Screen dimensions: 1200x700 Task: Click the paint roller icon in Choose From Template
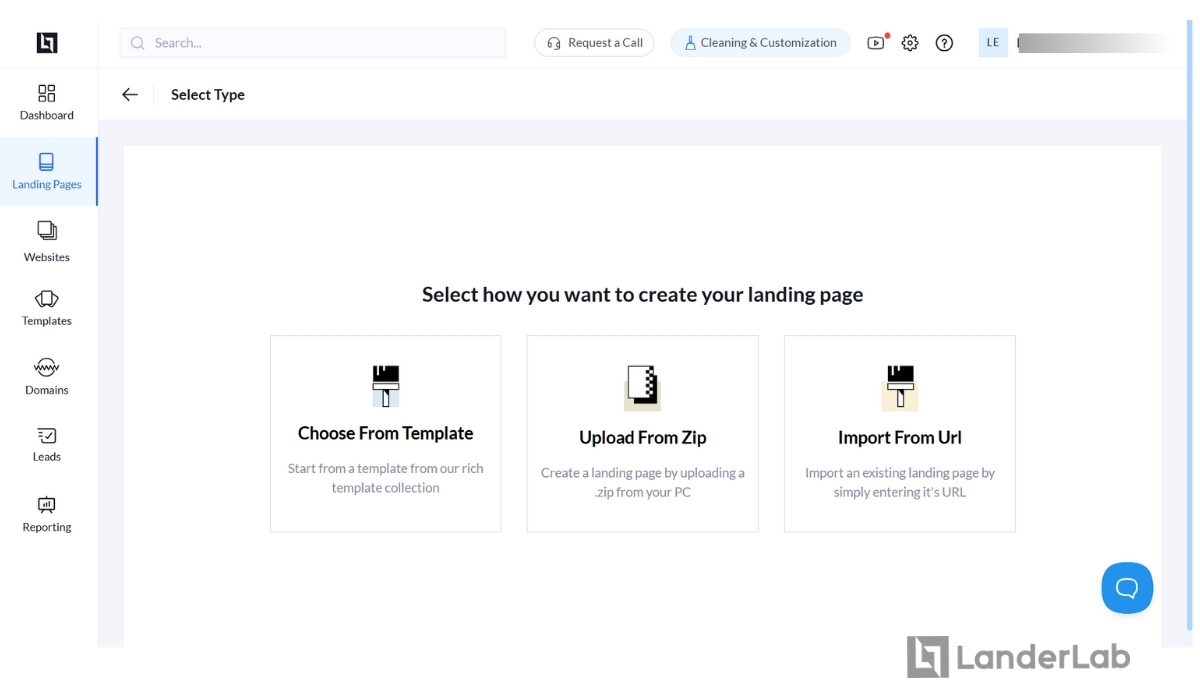tap(386, 386)
